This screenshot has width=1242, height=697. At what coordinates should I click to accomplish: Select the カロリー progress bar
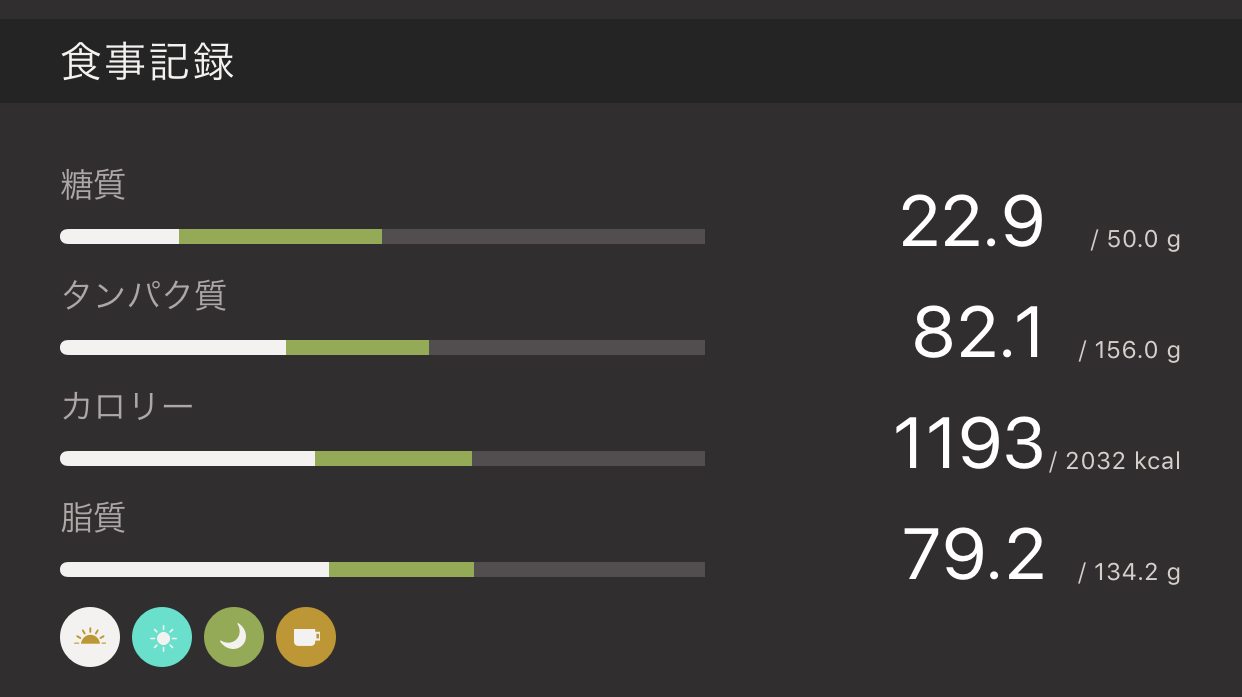pos(382,459)
